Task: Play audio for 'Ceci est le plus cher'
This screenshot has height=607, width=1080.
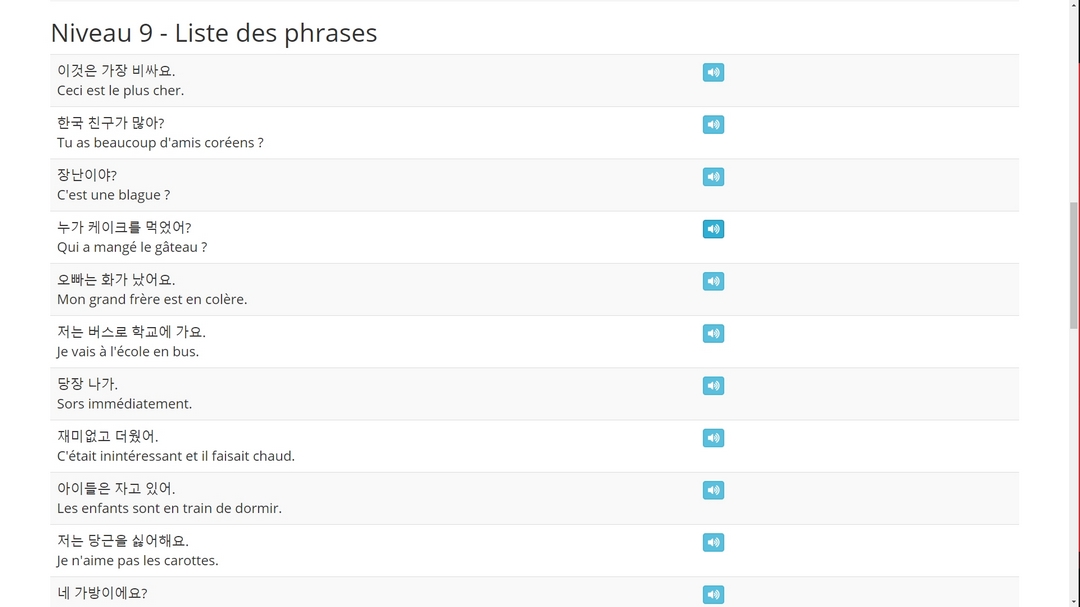Action: [713, 72]
